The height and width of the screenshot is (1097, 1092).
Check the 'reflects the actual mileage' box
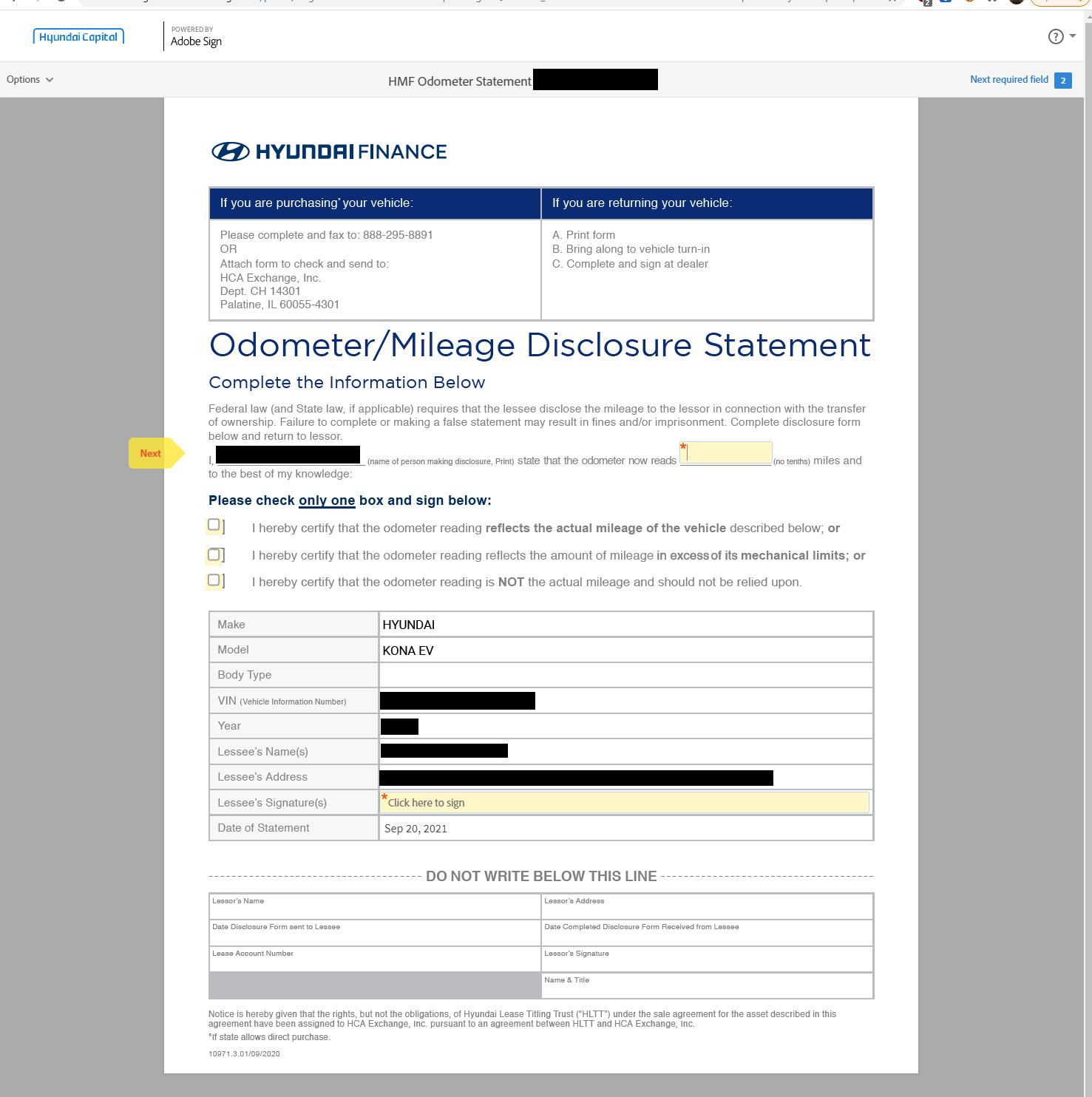point(214,525)
